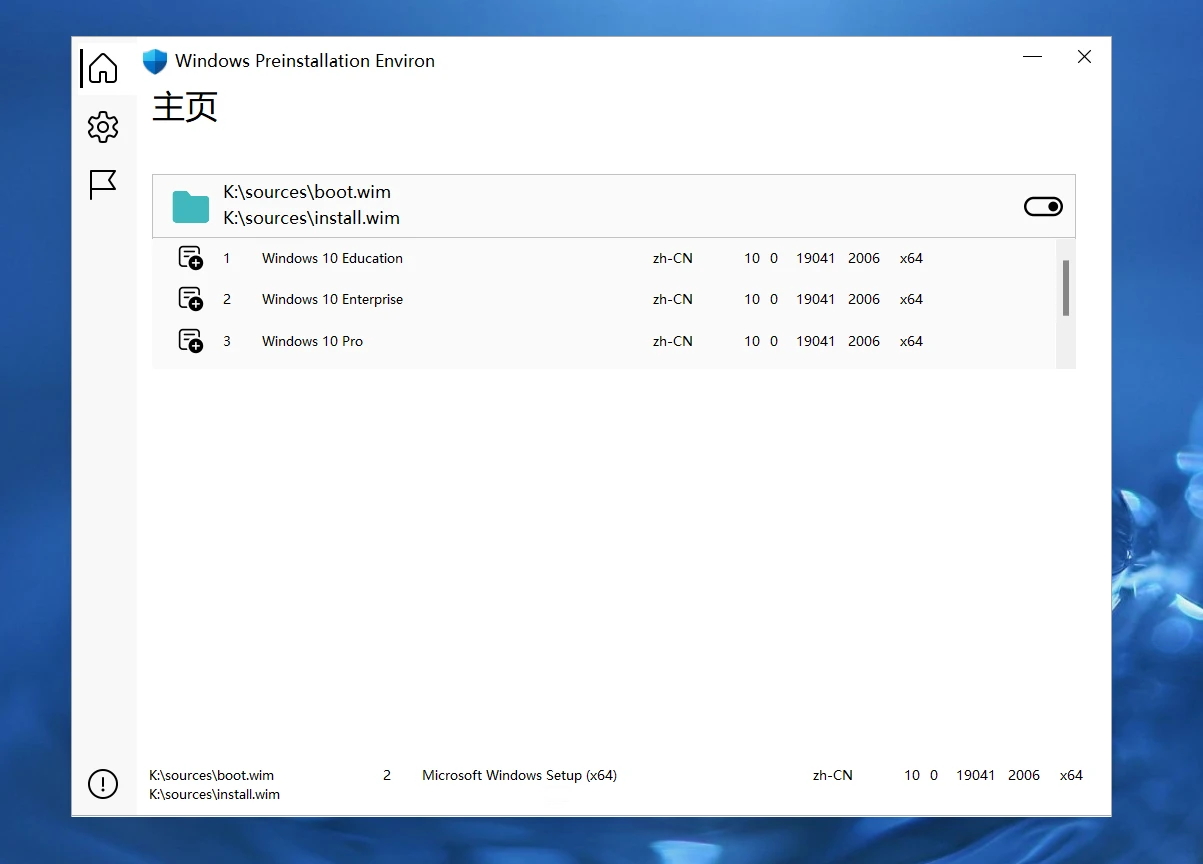Viewport: 1203px width, 864px height.
Task: Toggle the switch beside K:\sources\boot.wim
Action: [x=1043, y=206]
